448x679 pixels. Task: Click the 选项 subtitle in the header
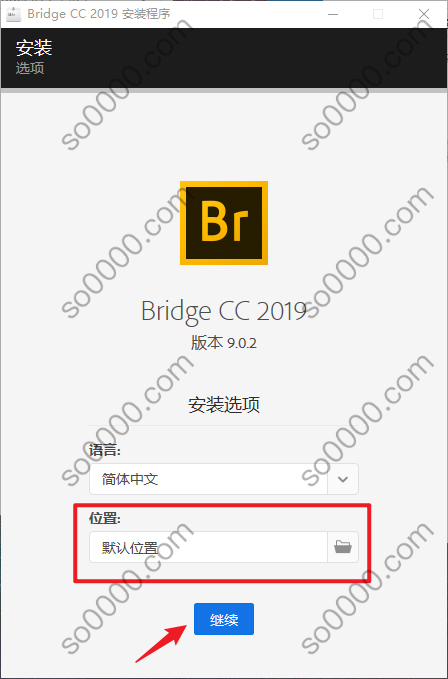point(30,68)
